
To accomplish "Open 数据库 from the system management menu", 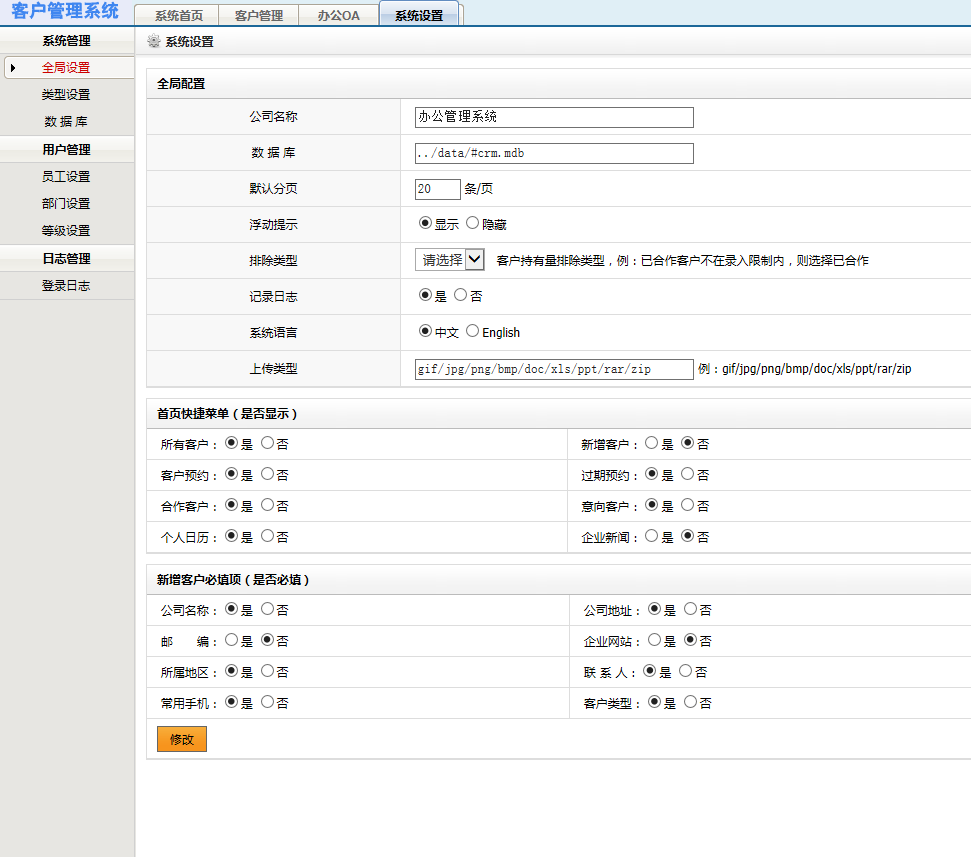I will coord(66,121).
